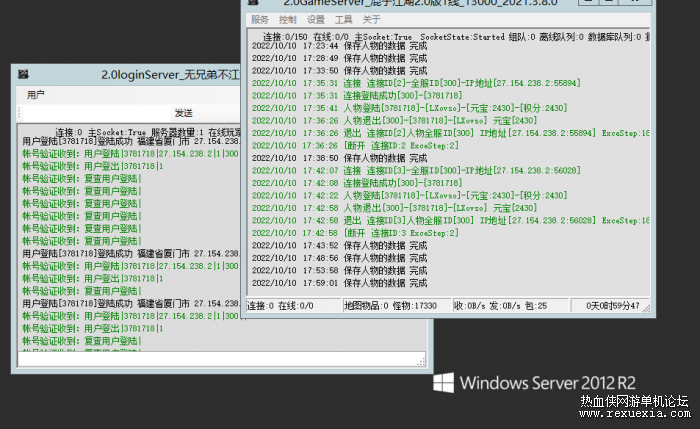Select log row 17:36:26 退出 连接ID[2]
This screenshot has width=700, height=429.
point(450,133)
